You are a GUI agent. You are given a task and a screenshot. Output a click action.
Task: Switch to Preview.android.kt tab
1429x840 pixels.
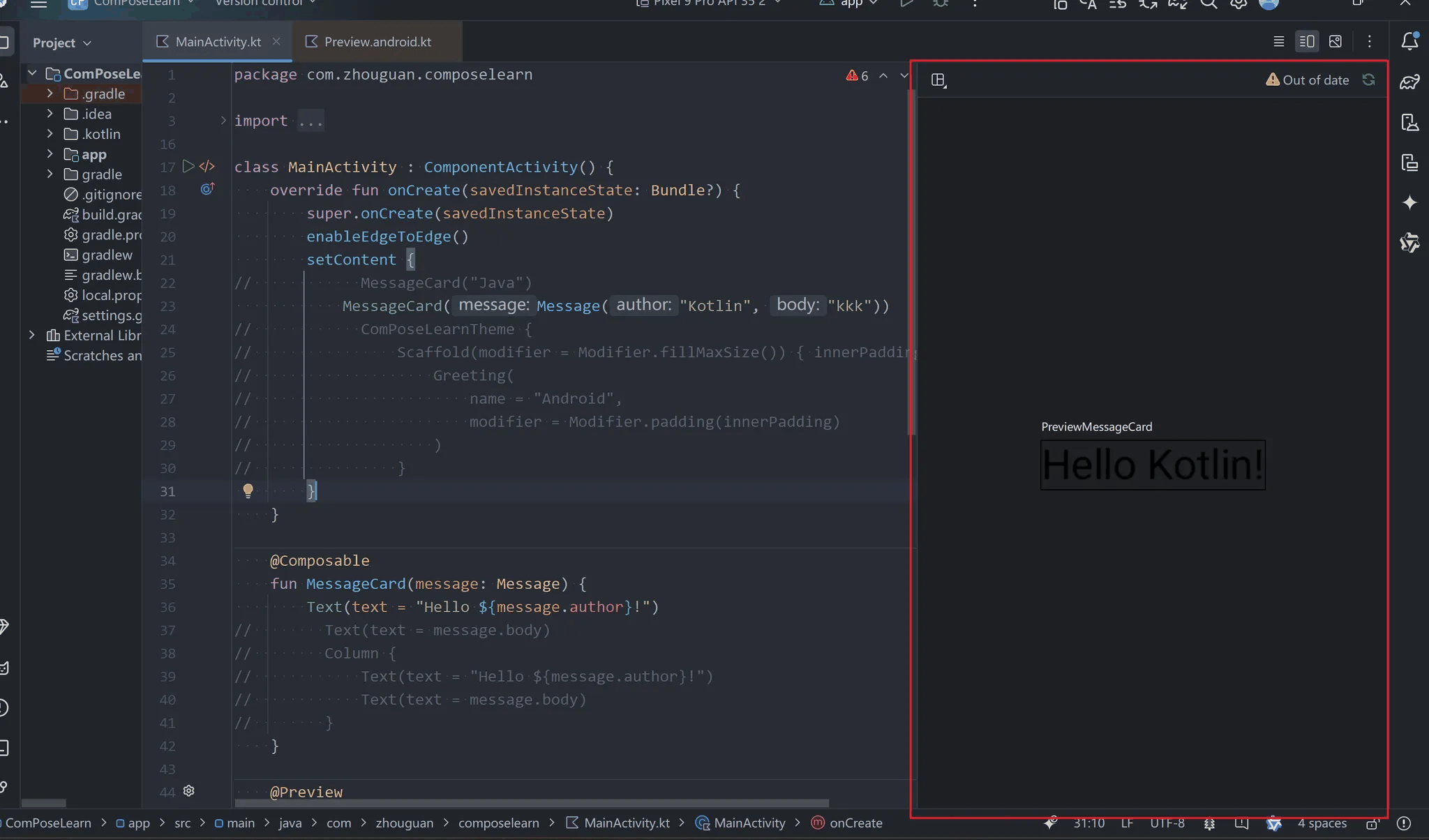click(x=377, y=42)
